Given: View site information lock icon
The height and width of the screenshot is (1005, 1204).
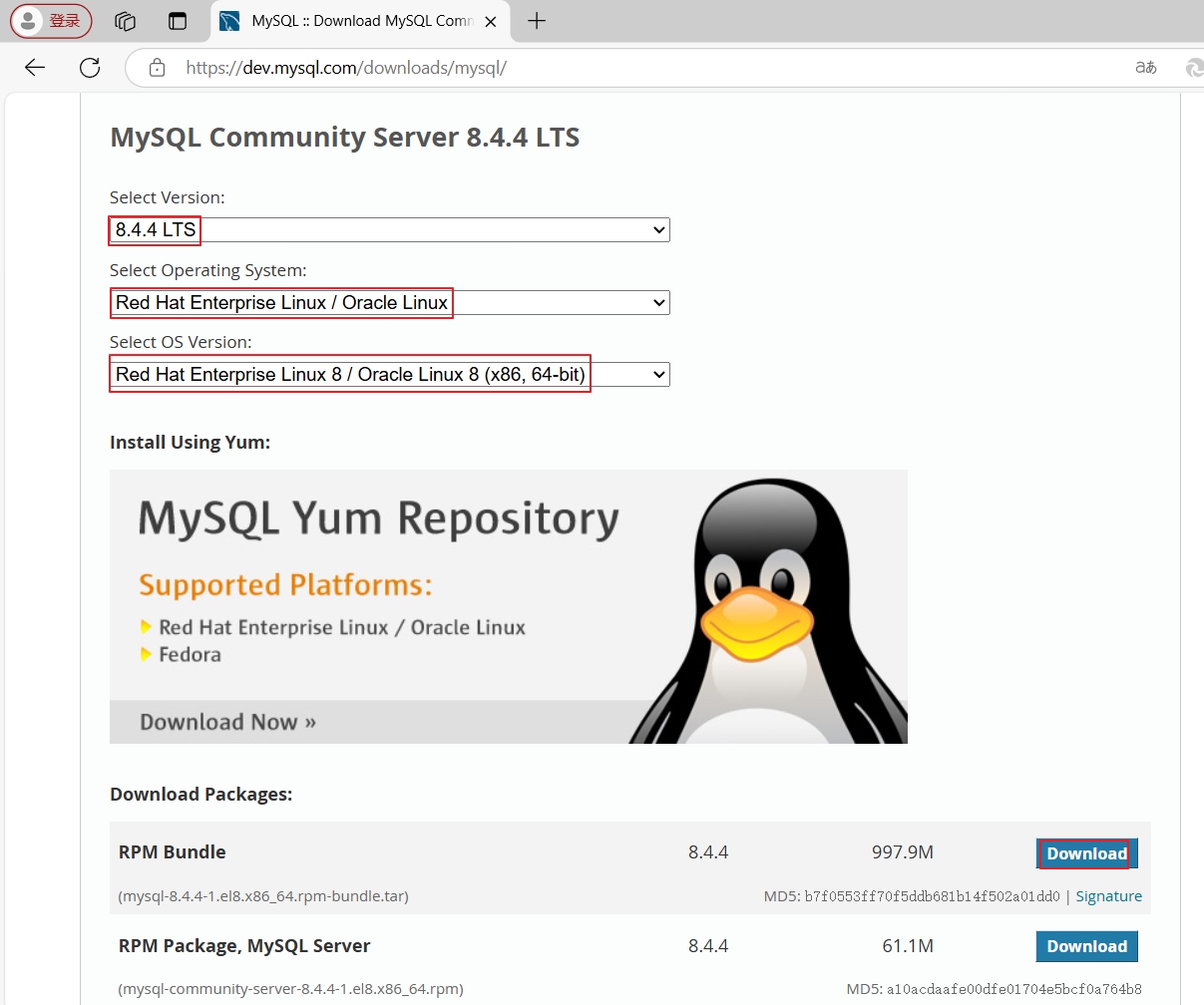Looking at the screenshot, I should click(157, 68).
